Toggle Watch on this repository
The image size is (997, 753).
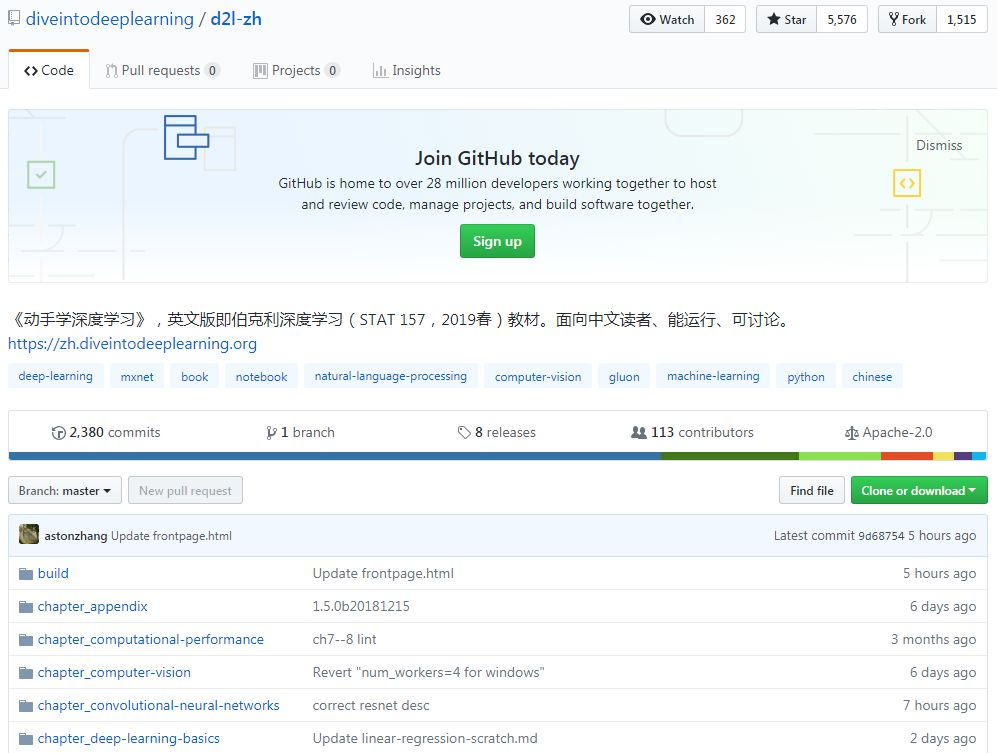click(667, 19)
